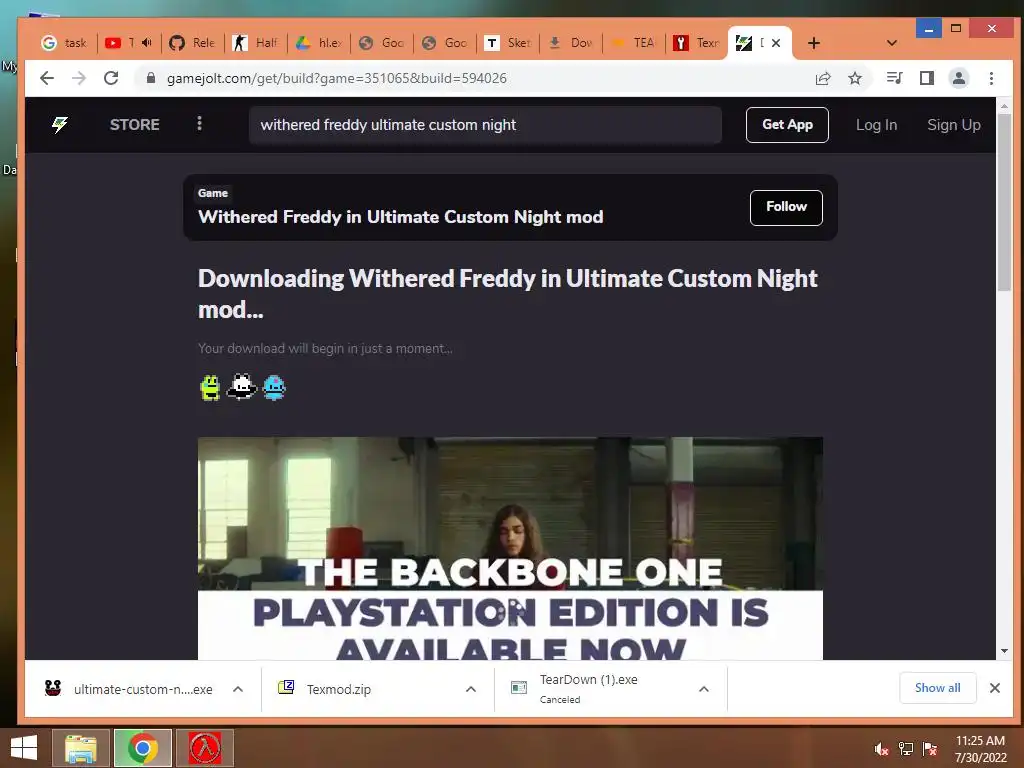The image size is (1024, 768).
Task: Click the address bar URL
Action: (336, 78)
